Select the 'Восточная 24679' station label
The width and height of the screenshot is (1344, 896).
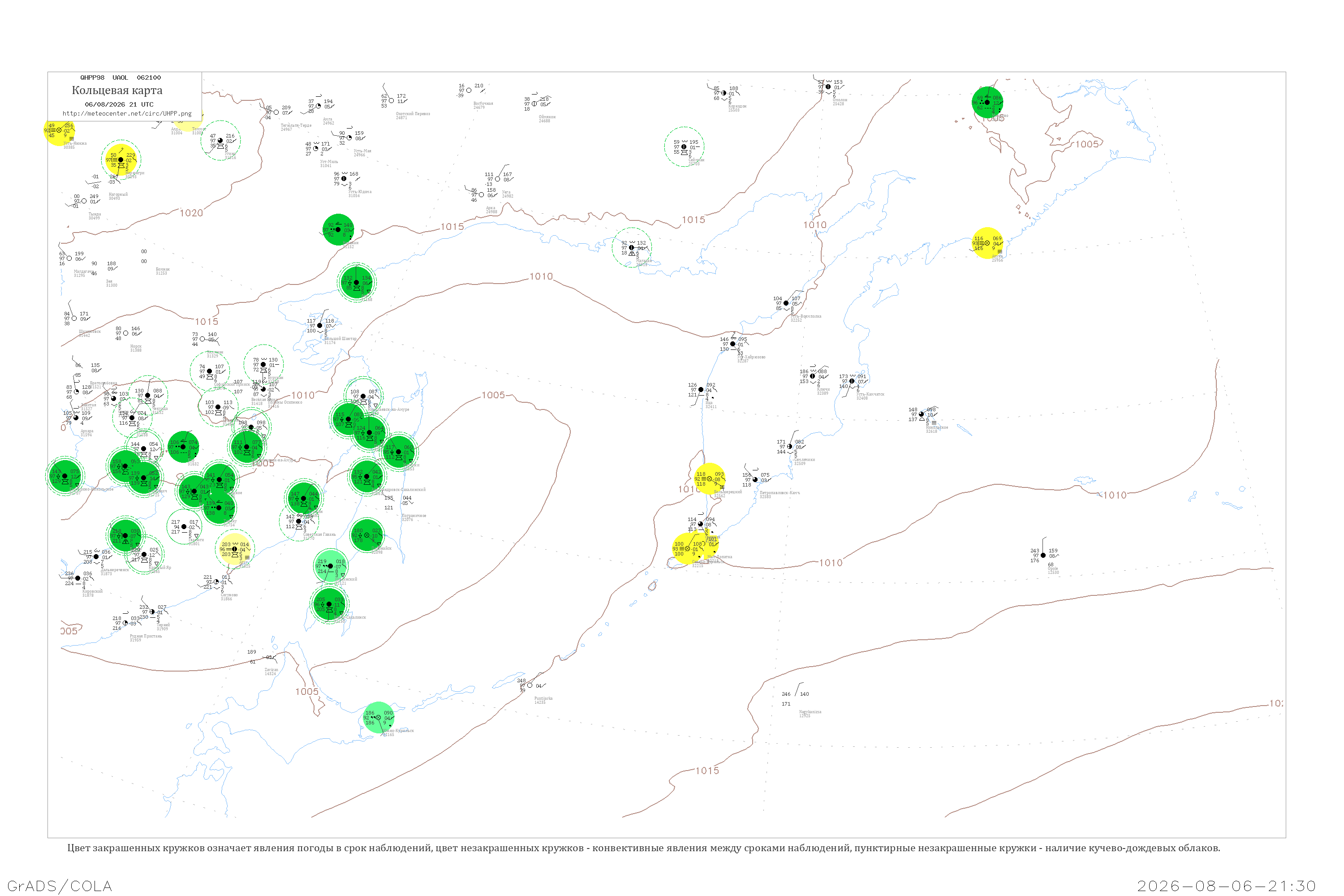pos(483,106)
